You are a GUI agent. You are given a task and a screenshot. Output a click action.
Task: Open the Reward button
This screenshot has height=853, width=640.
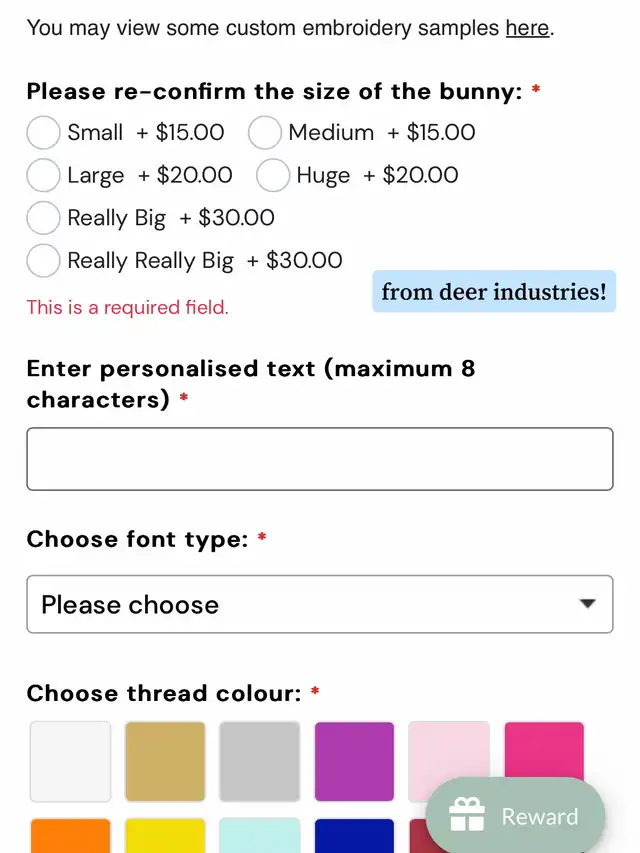pyautogui.click(x=516, y=816)
